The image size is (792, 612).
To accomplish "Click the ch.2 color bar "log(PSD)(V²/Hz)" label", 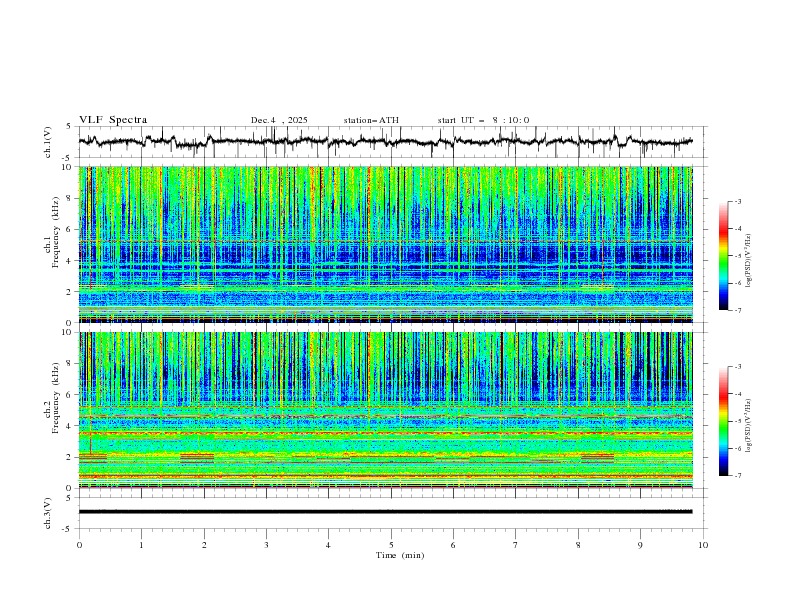I will [749, 425].
